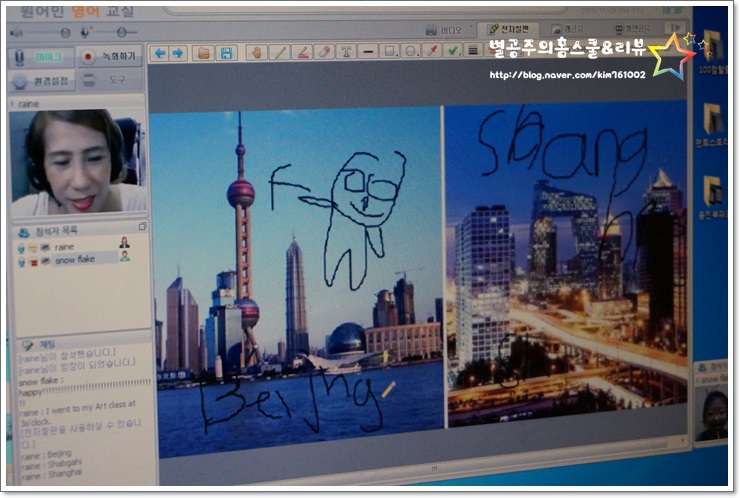Toggle raine's microphone status icon
740x498 pixels.
tap(21, 248)
